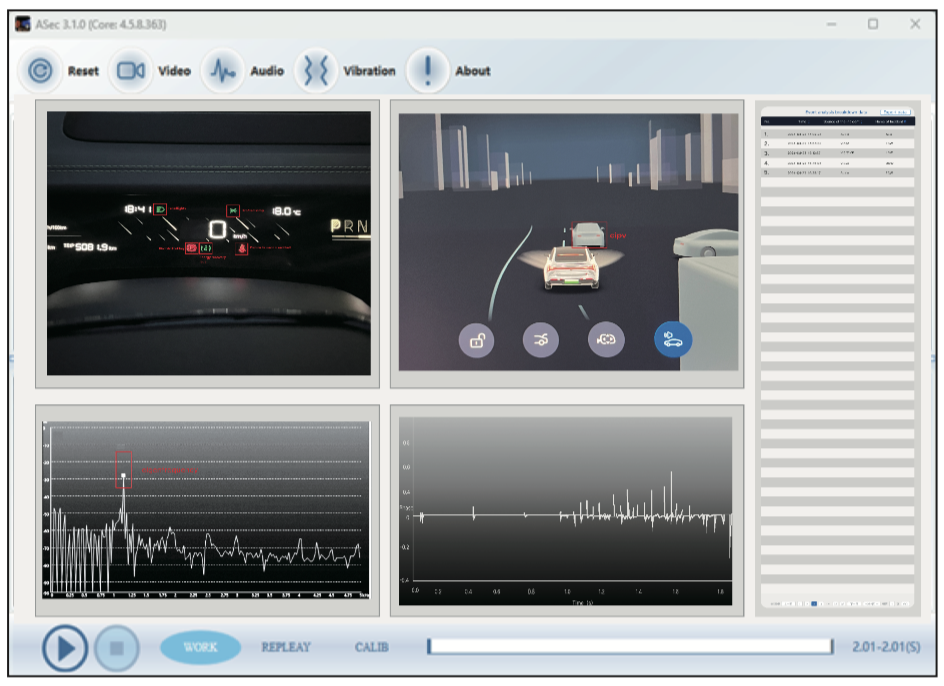Viewport: 944px width, 686px height.
Task: Open the Video module via camera icon
Action: (x=130, y=70)
